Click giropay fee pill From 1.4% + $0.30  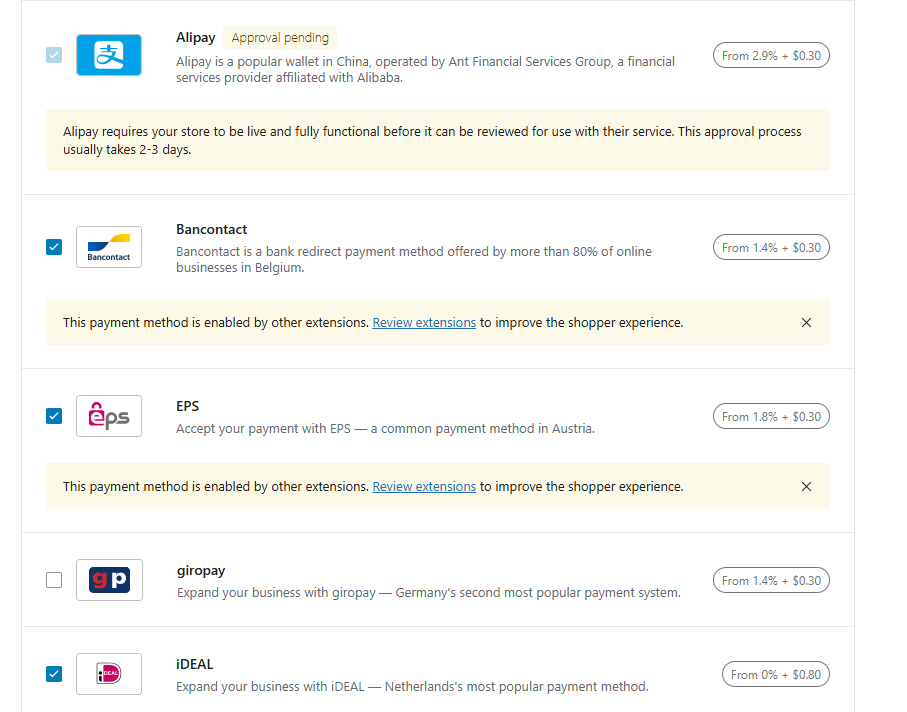(x=771, y=580)
